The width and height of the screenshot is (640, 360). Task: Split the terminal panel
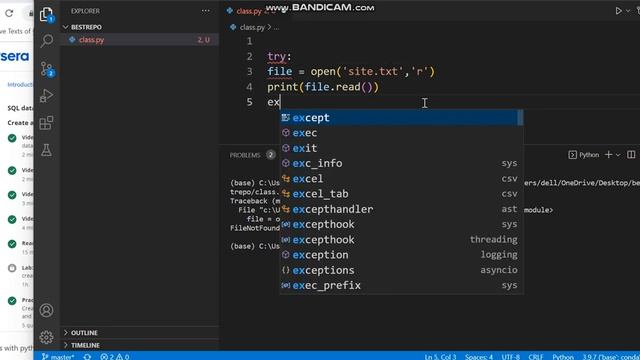631,155
